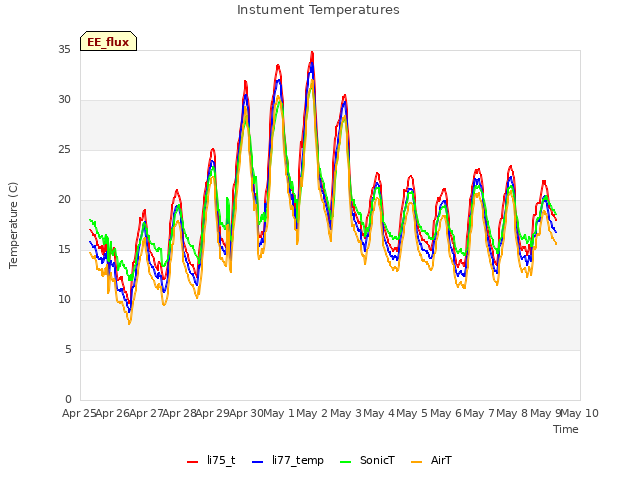The width and height of the screenshot is (640, 480).
Task: Click the Apr 26 x-axis tick label
Action: 113,413
